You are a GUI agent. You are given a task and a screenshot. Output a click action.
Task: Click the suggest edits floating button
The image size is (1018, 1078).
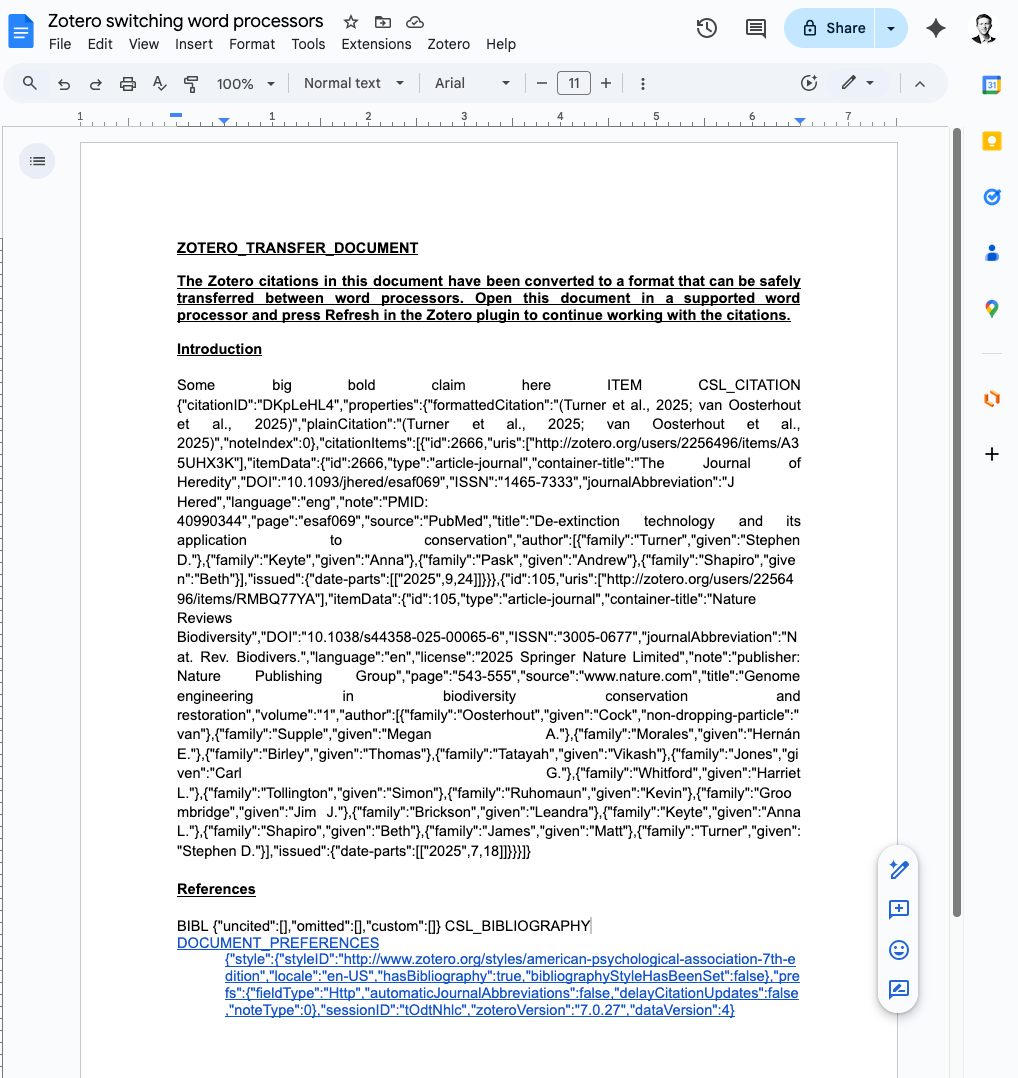click(898, 989)
